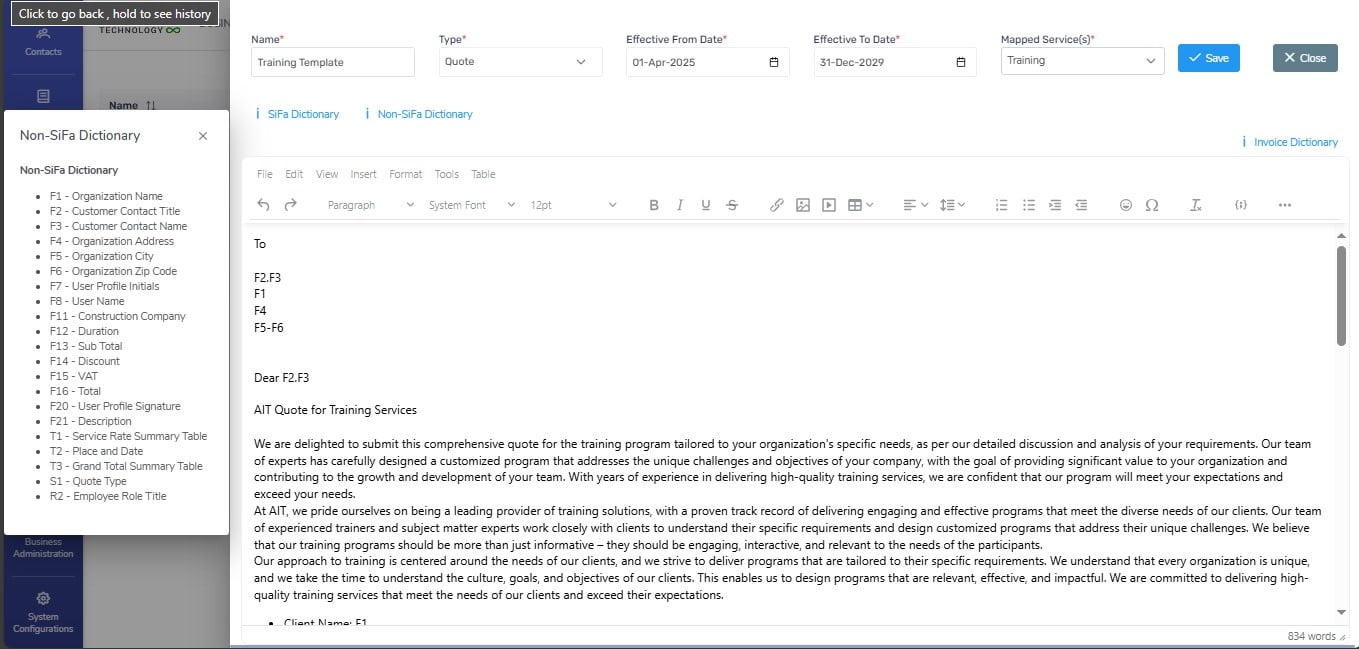Undo the last editor action

[x=264, y=205]
